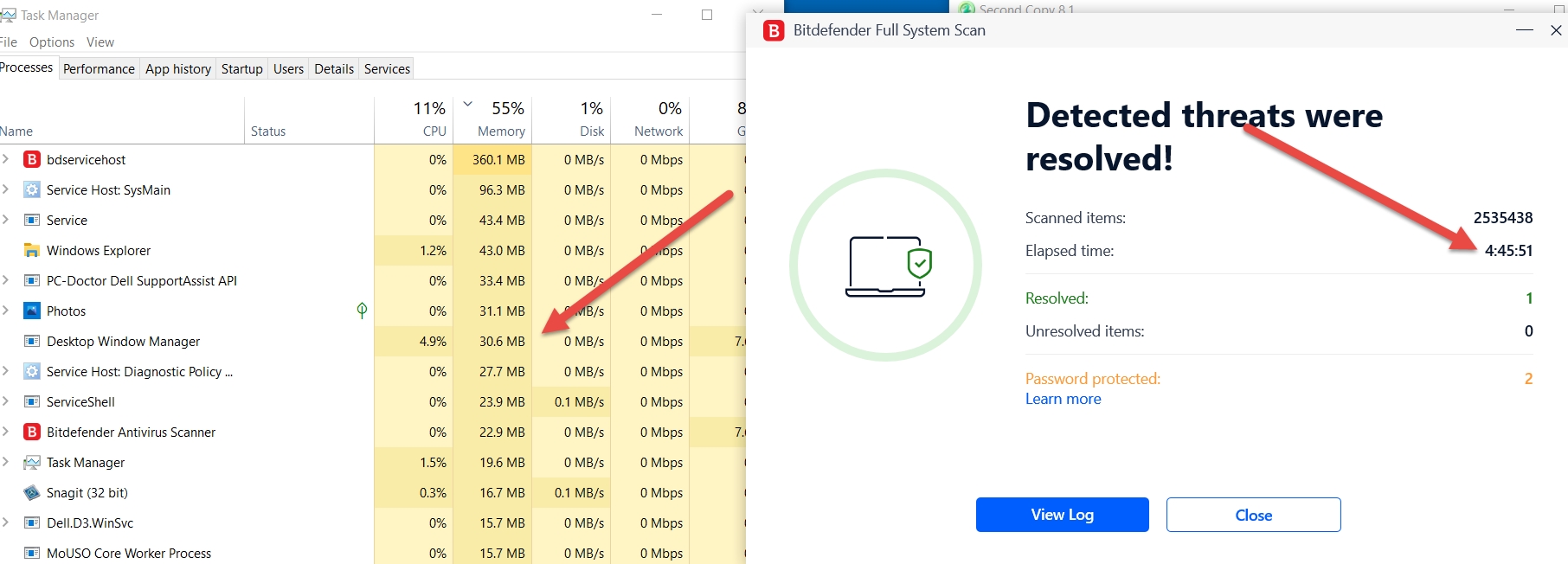The image size is (1568, 564).
Task: Minimize the Bitdefender Full System Scan window
Action: 1525,30
